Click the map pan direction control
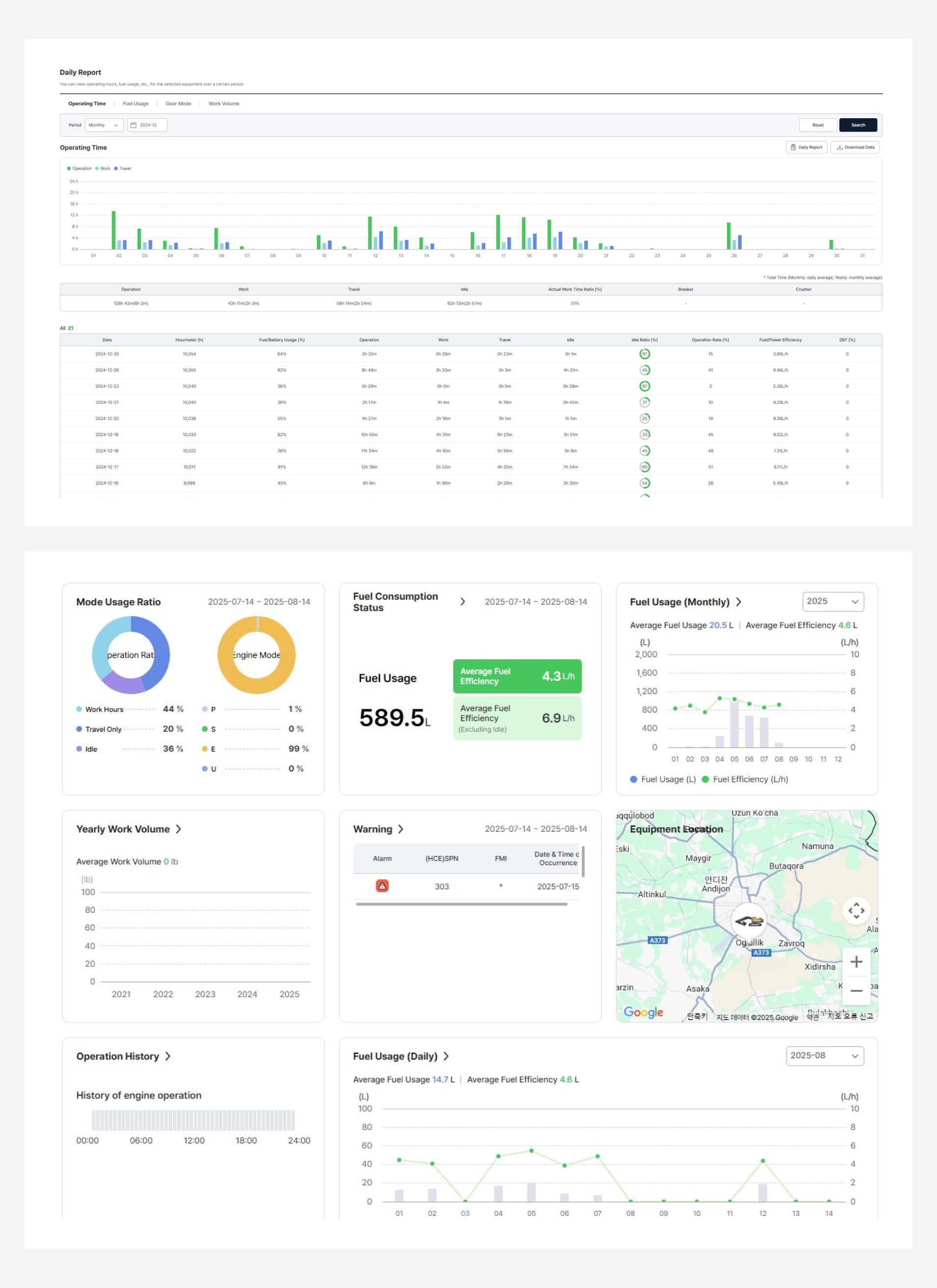937x1288 pixels. (x=856, y=910)
